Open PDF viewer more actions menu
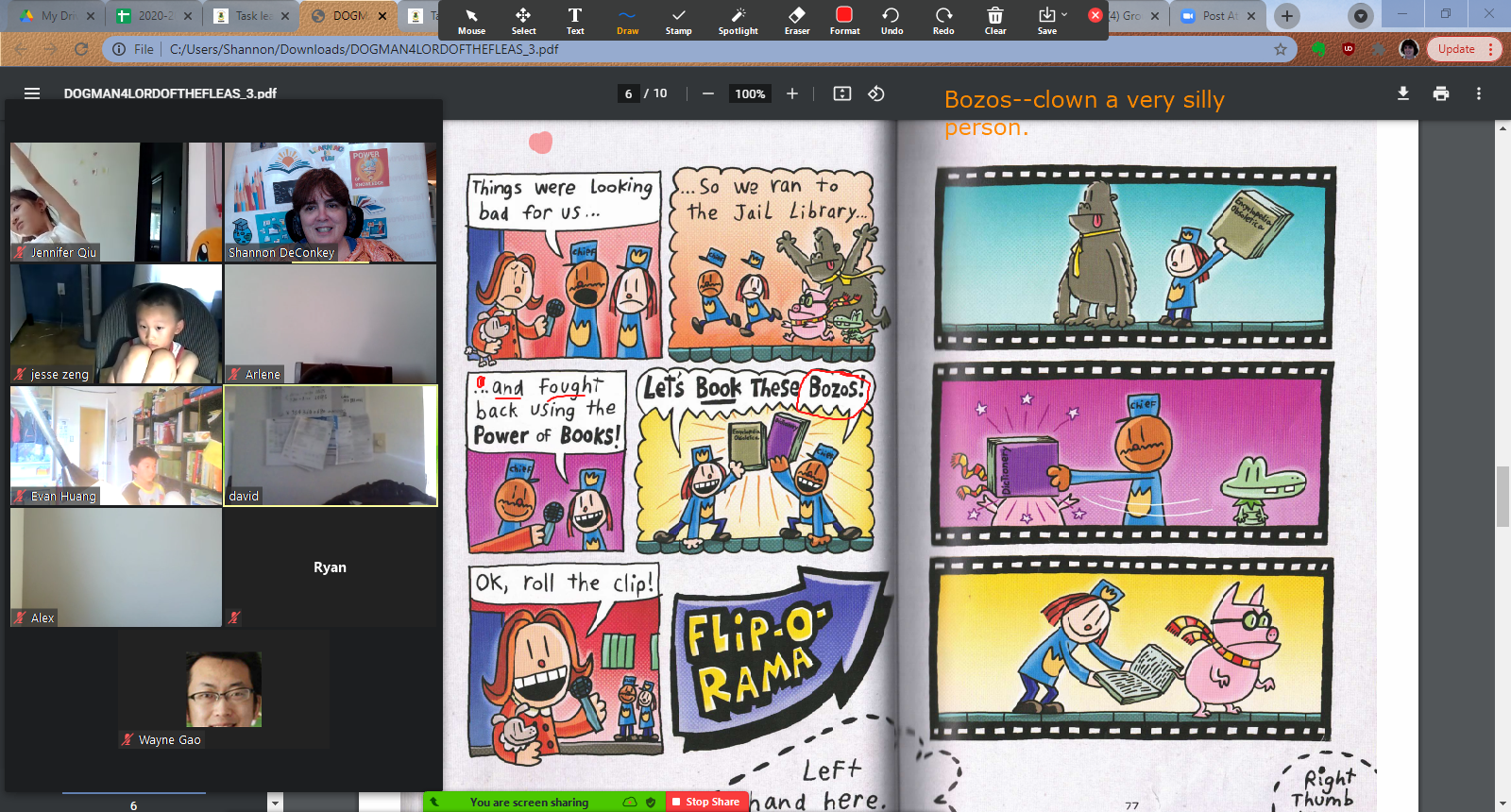This screenshot has width=1511, height=812. (x=1479, y=93)
